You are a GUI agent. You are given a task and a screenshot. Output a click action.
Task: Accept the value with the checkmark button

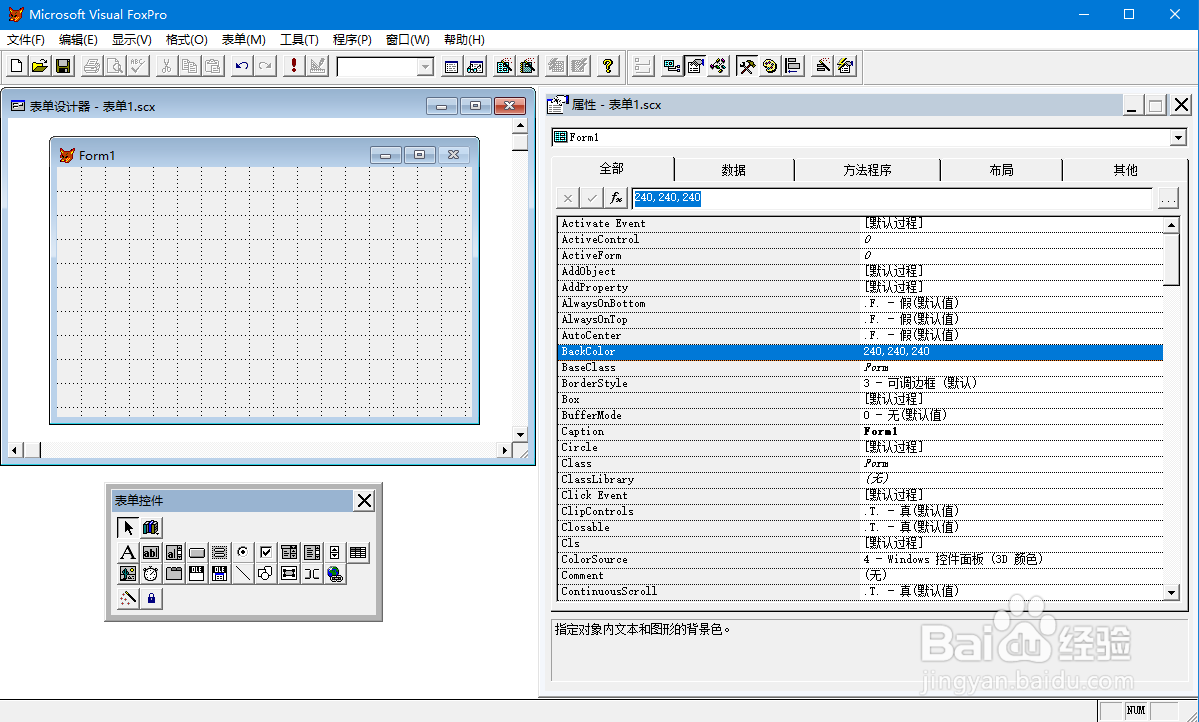click(591, 198)
